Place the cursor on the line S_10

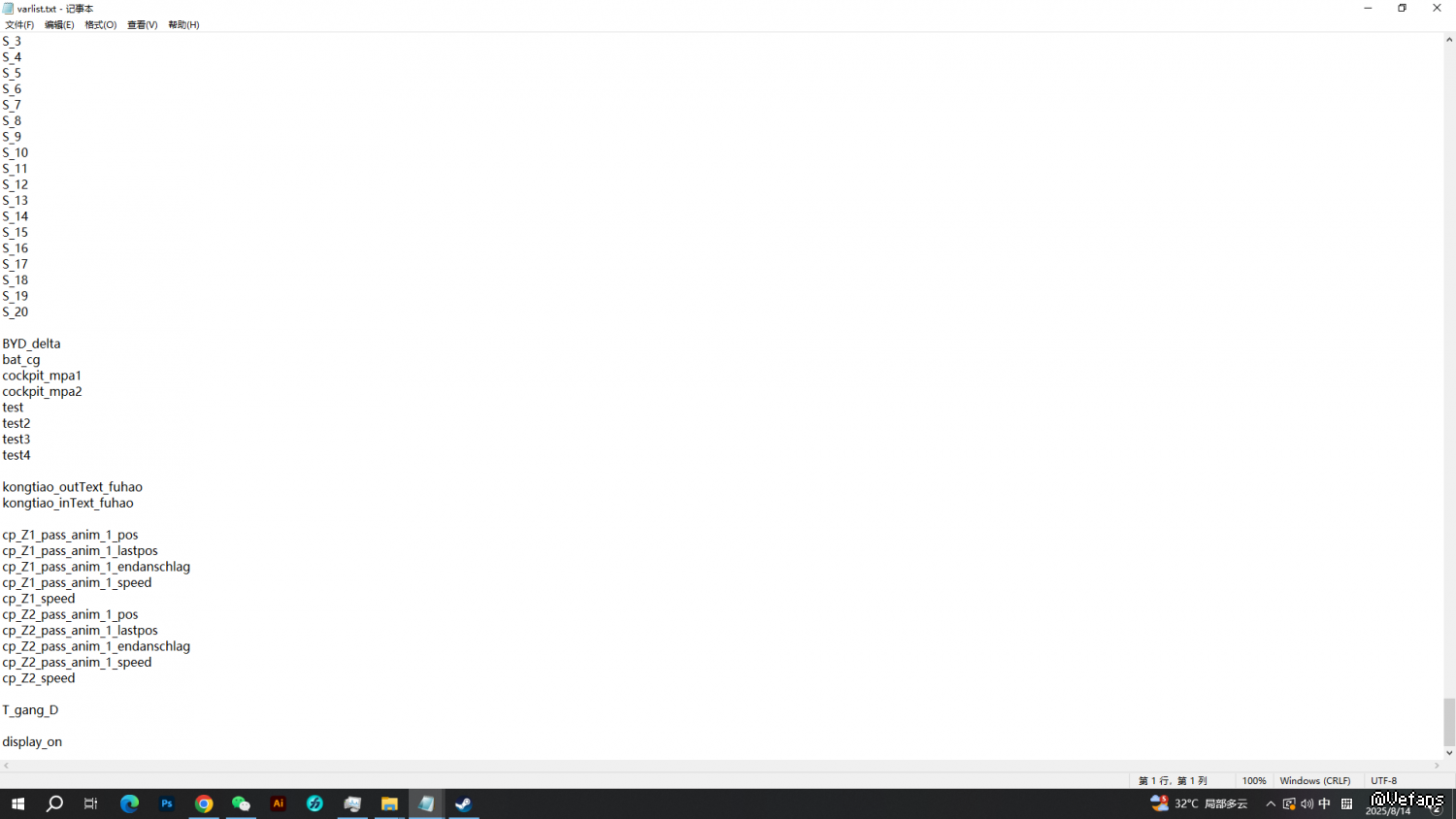click(16, 153)
